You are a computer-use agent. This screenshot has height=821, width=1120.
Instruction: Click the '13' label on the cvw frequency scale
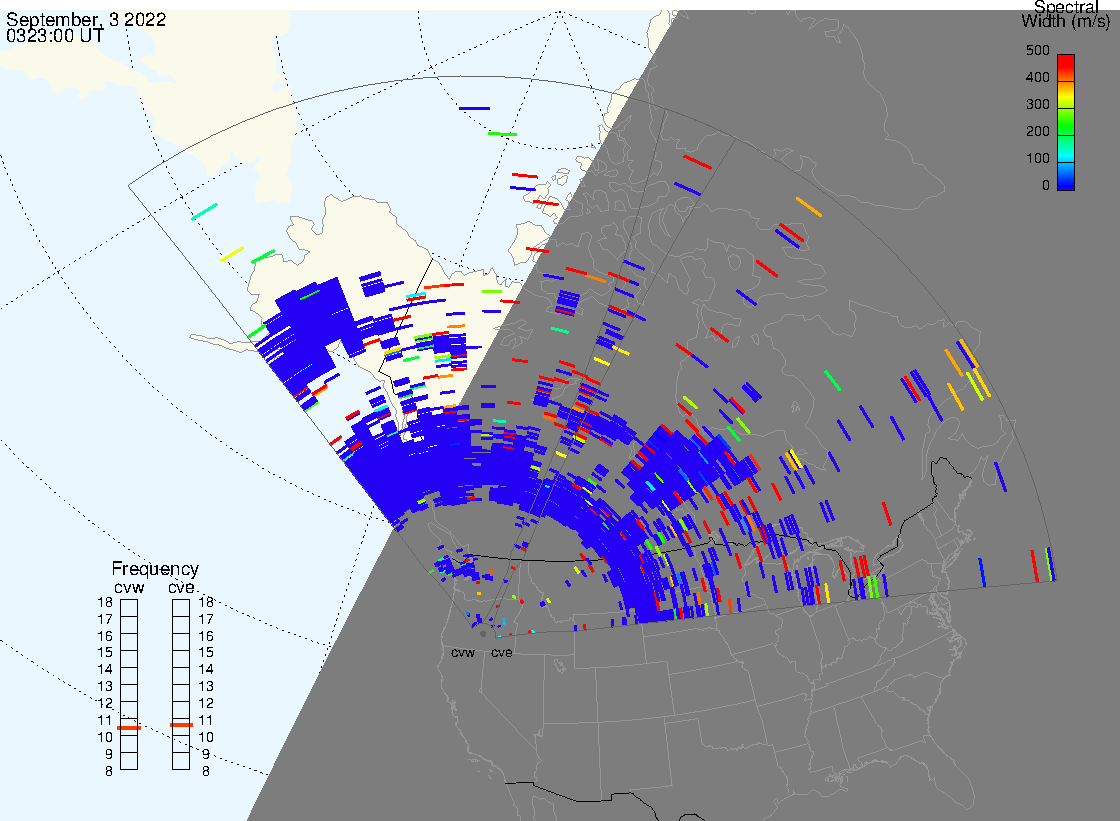pos(105,687)
